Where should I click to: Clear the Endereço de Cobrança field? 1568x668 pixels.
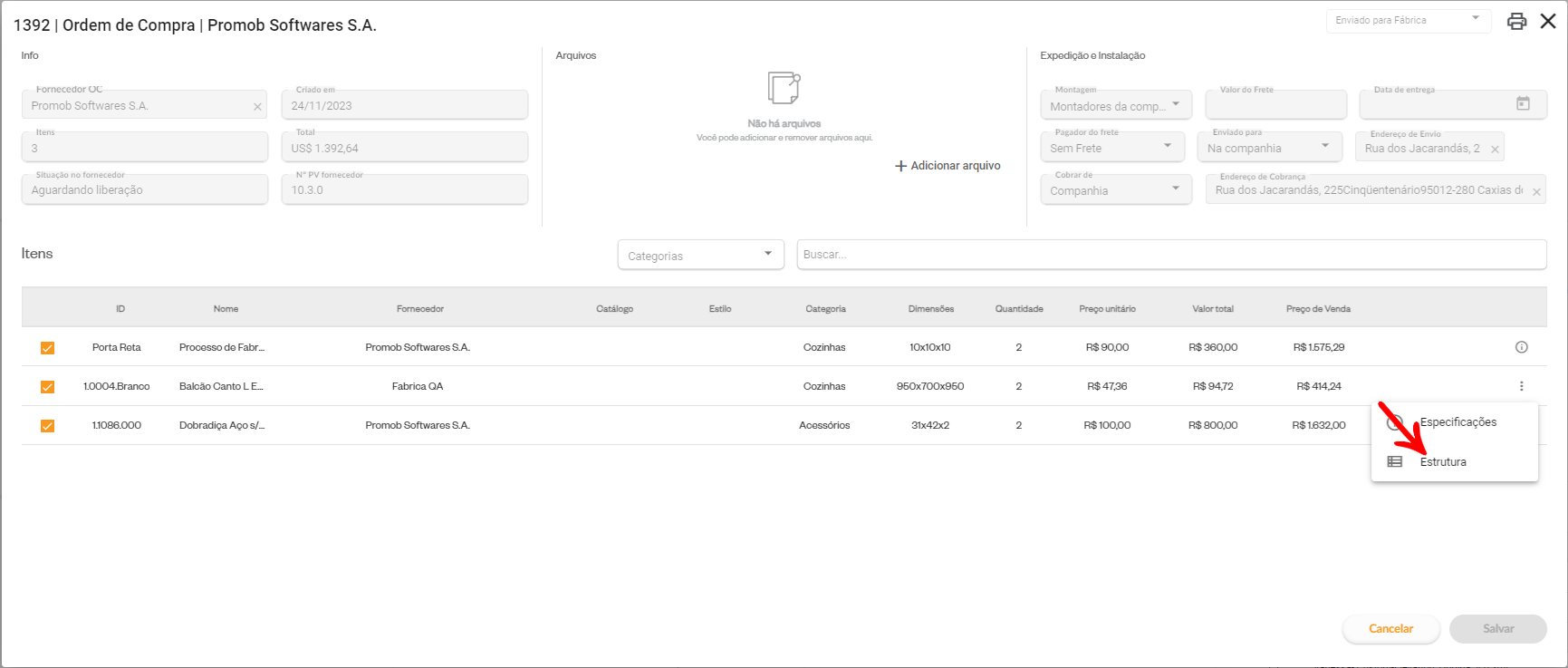pos(1536,192)
